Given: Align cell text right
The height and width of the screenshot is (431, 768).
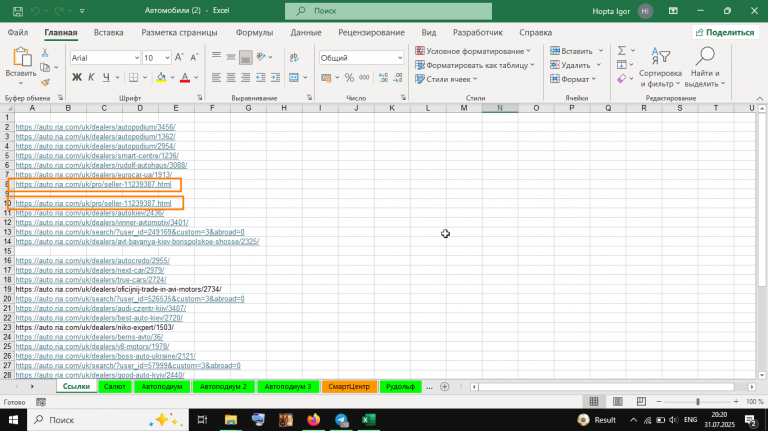Looking at the screenshot, I should (x=245, y=77).
